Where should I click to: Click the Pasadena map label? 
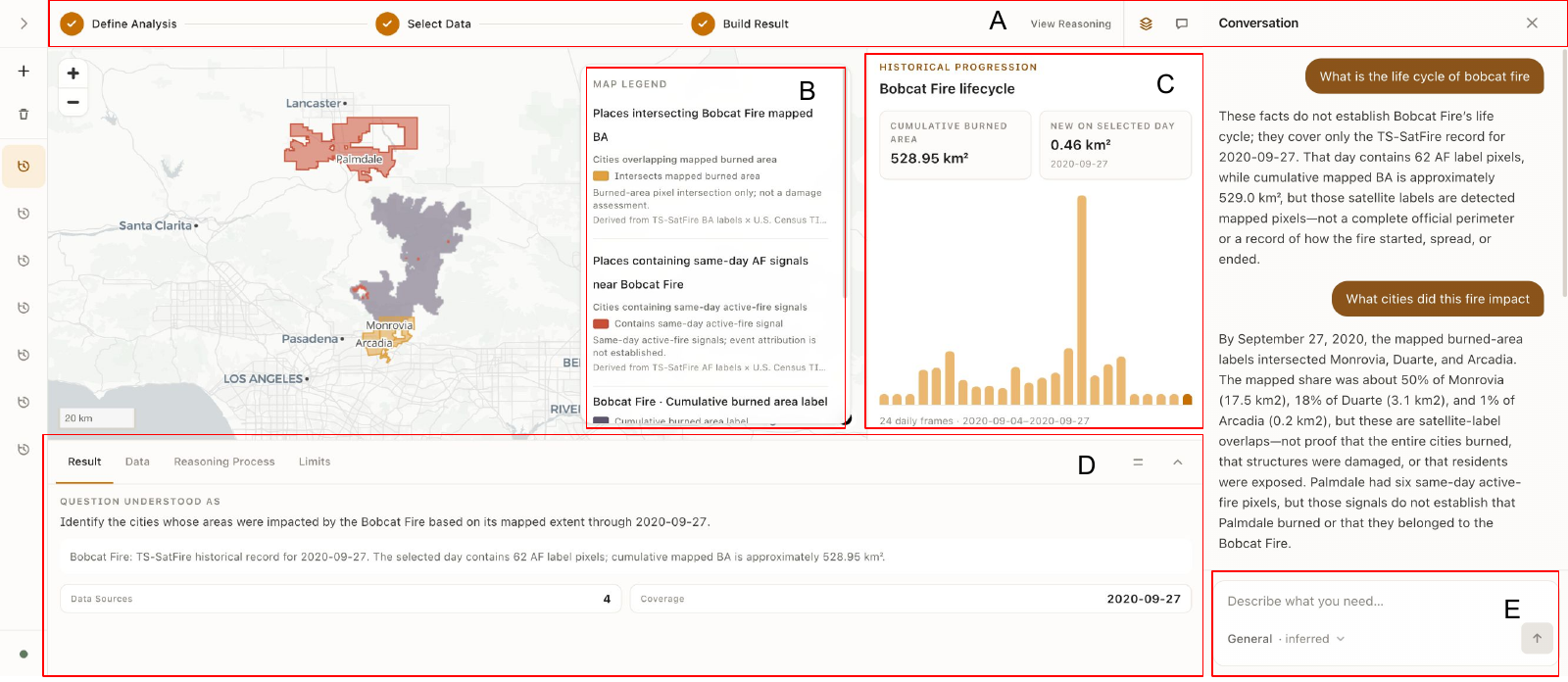[x=310, y=339]
